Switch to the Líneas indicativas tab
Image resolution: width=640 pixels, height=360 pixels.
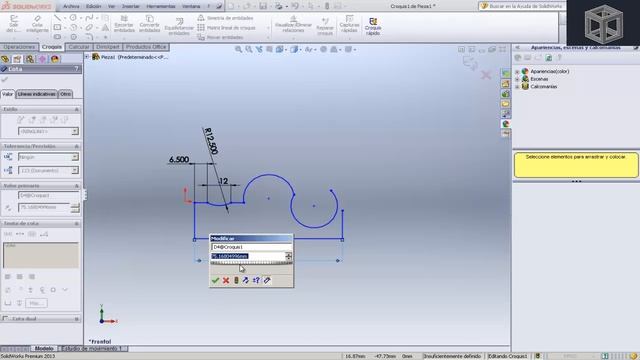pos(37,94)
